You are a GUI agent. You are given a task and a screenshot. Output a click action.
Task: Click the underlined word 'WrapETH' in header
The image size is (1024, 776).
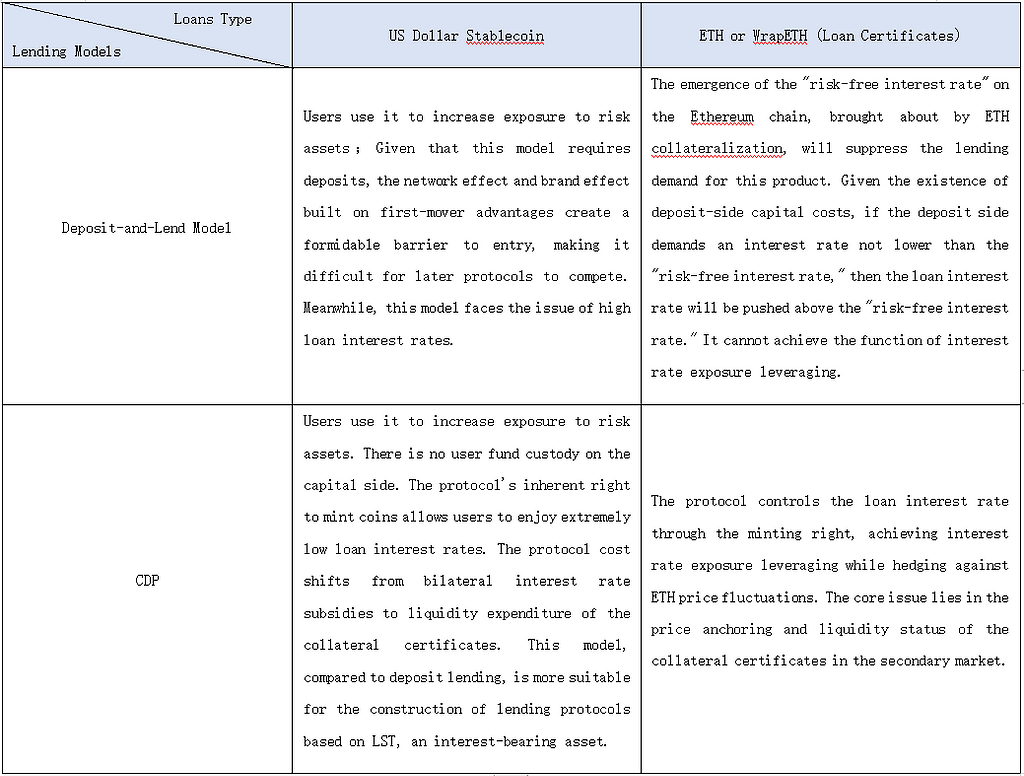[x=780, y=36]
